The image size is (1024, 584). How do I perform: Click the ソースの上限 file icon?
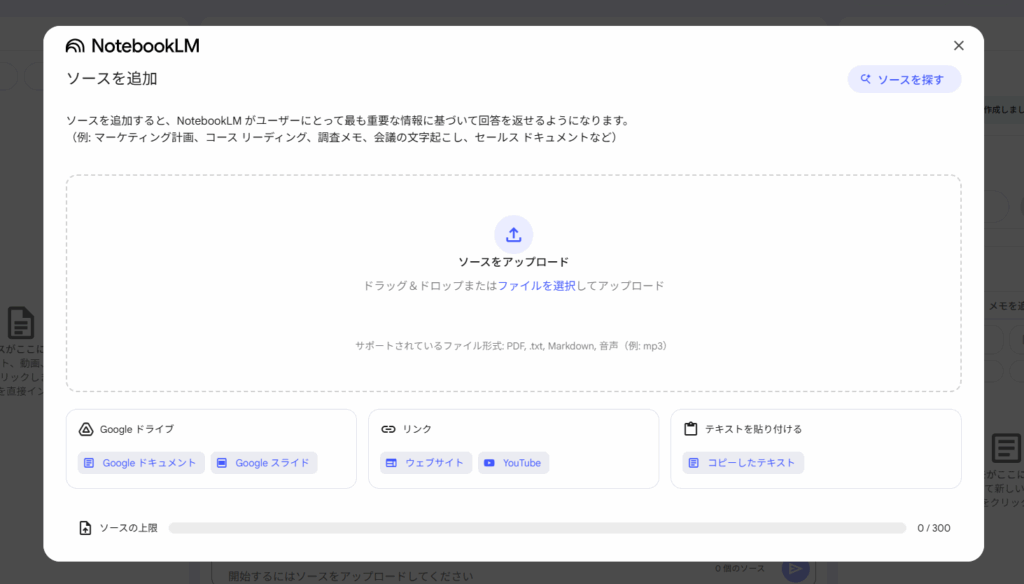[x=85, y=528]
